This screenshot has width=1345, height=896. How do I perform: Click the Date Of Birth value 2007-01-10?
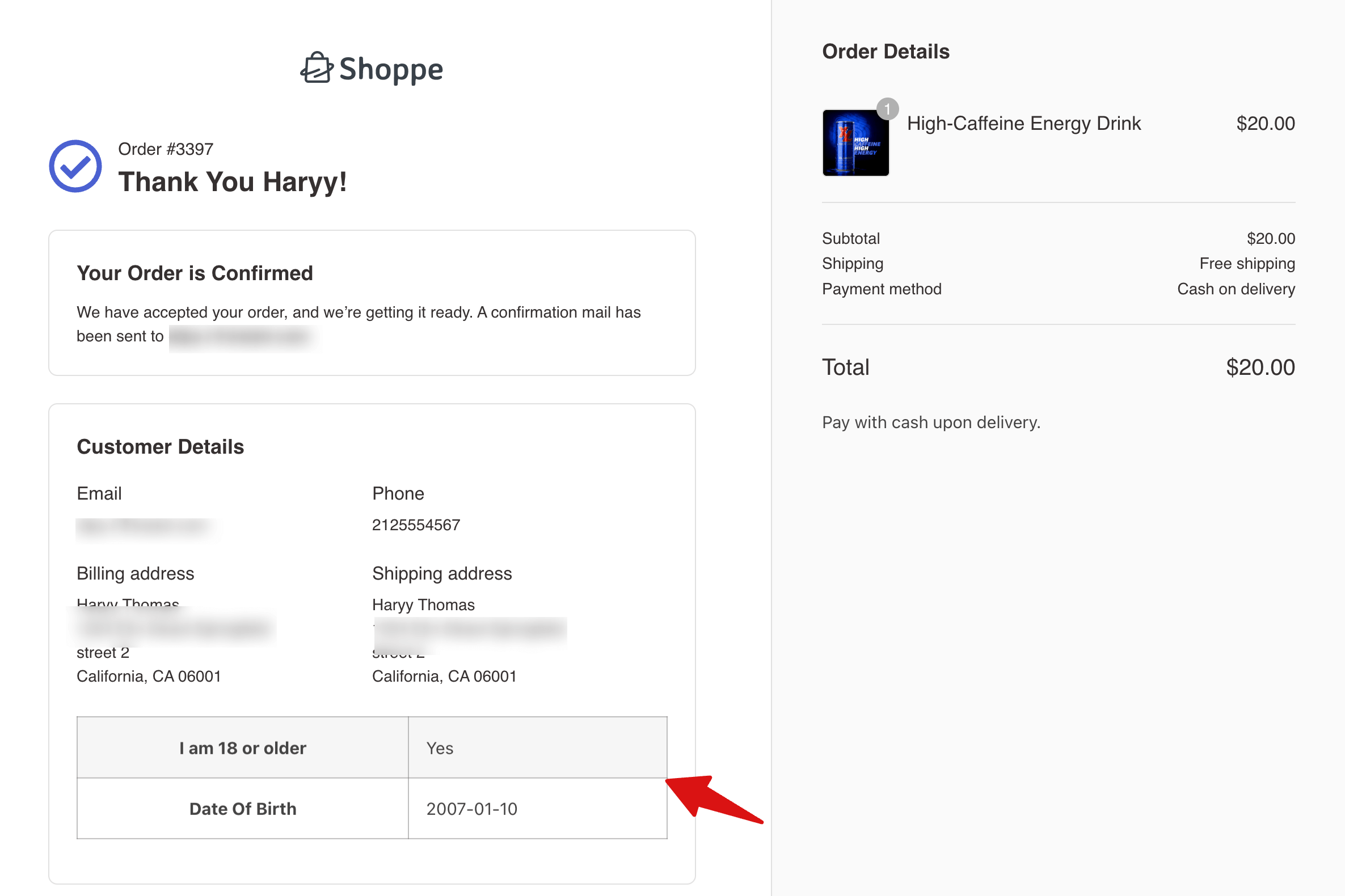click(471, 809)
